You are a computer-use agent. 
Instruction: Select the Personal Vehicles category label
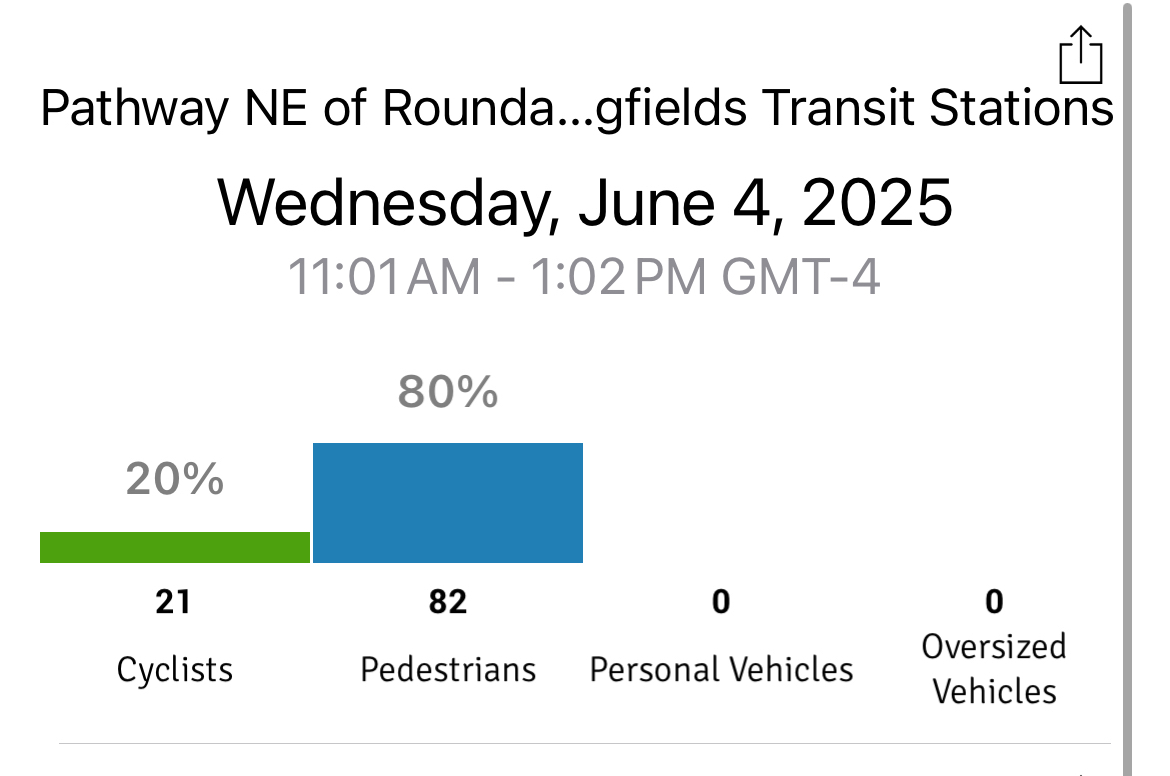[721, 669]
